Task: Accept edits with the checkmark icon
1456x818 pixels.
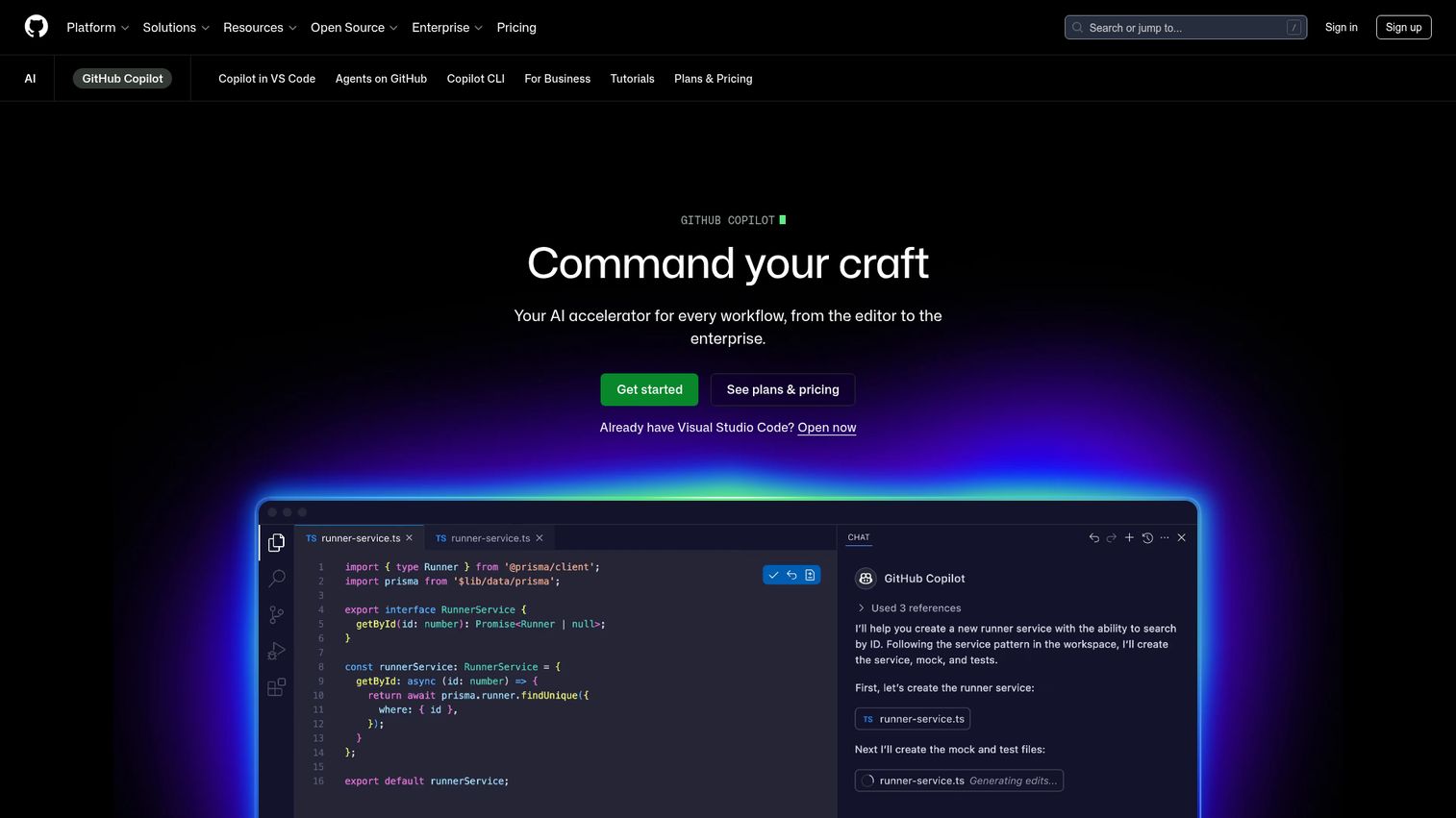Action: 773,575
